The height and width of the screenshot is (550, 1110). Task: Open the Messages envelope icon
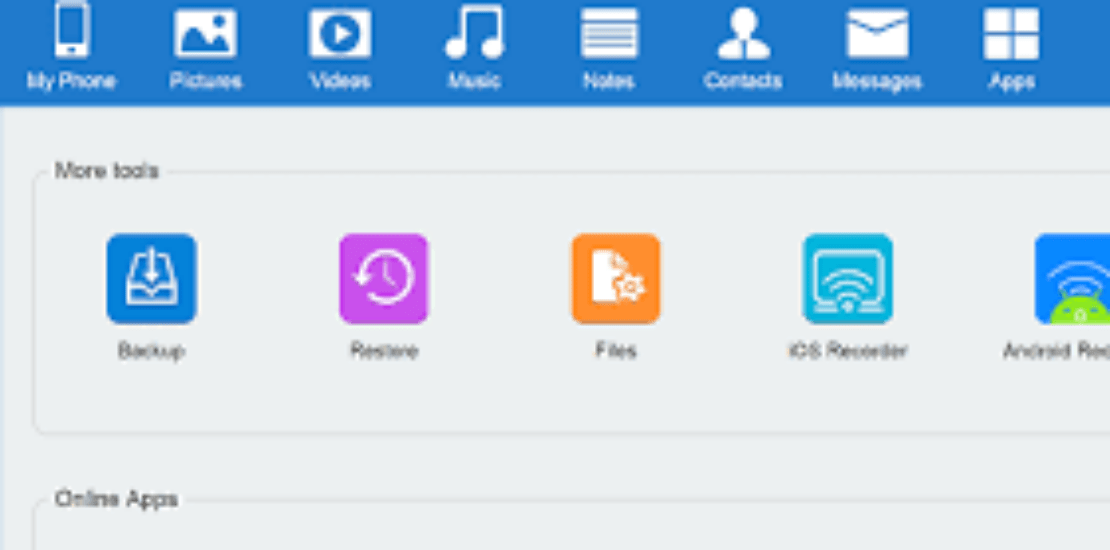tap(878, 33)
